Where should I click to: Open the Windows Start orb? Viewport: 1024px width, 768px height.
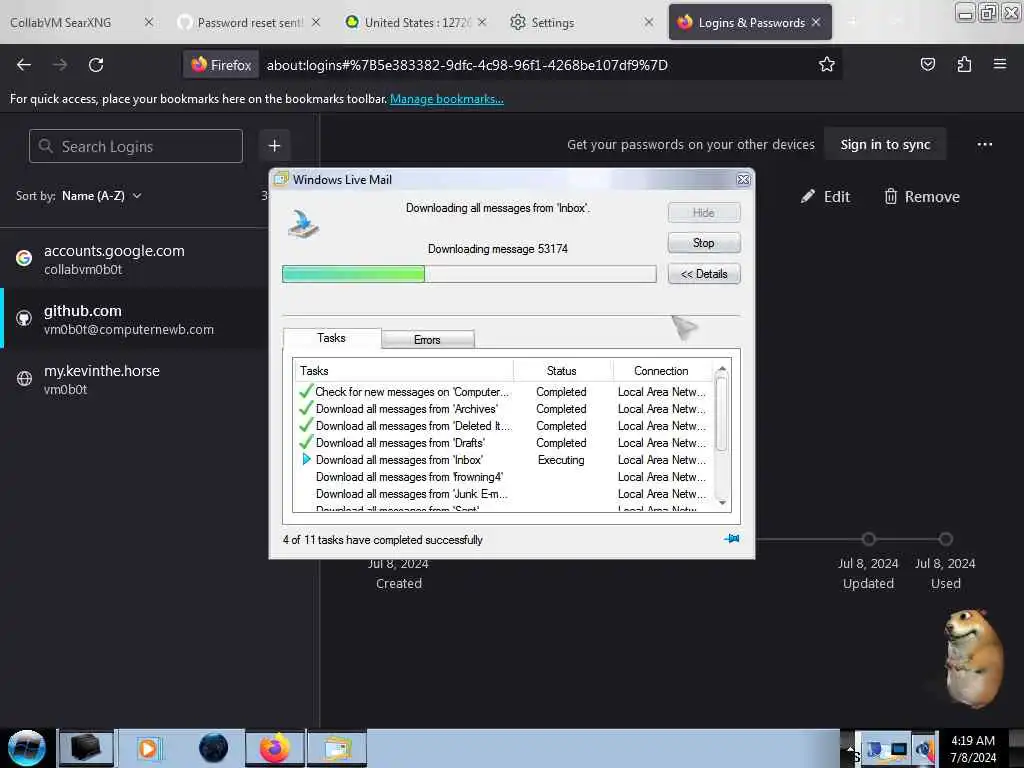[x=27, y=748]
